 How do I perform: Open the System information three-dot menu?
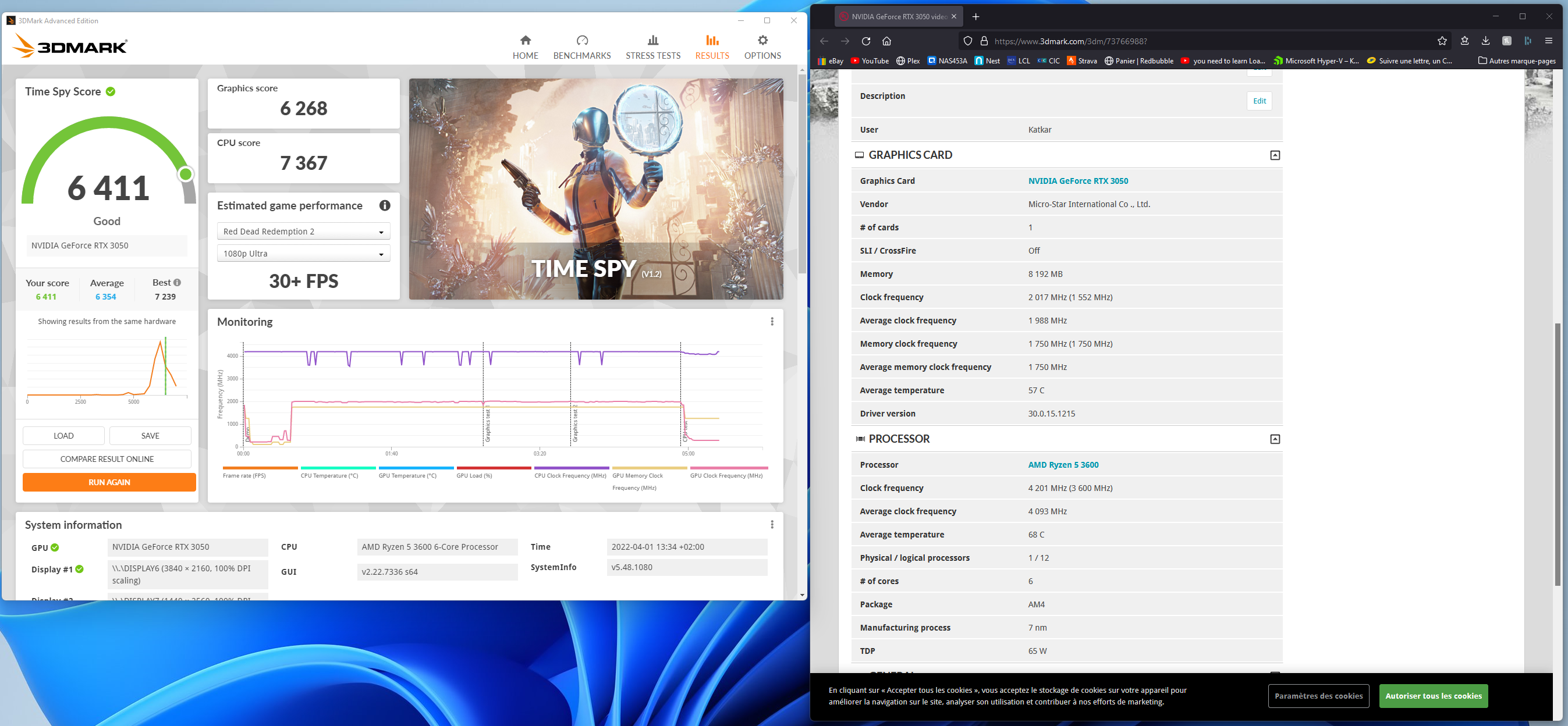click(772, 525)
